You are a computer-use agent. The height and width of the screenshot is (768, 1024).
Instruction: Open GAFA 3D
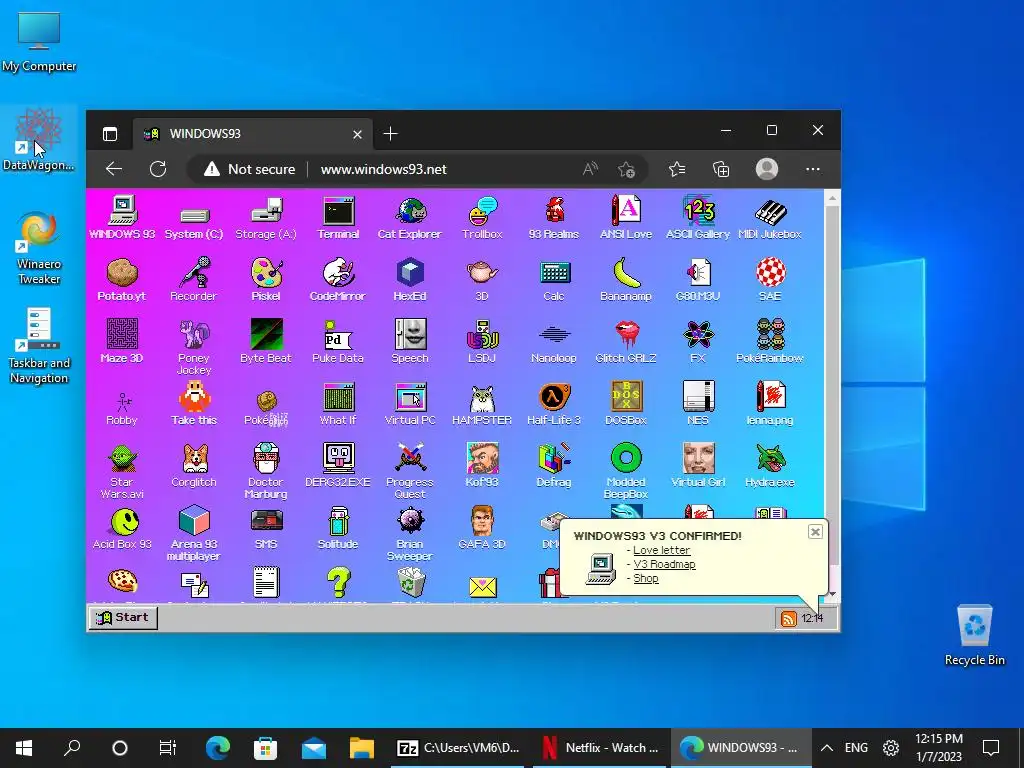[482, 529]
